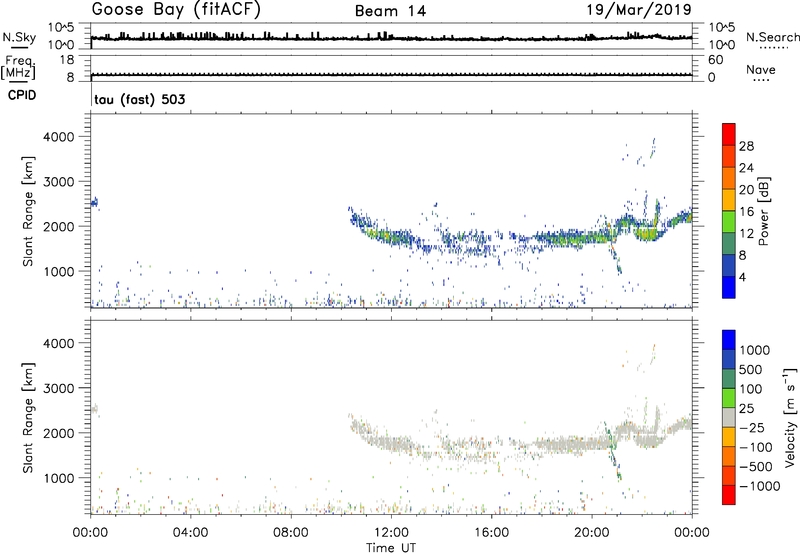Click the 'CPID' label
This screenshot has width=800, height=554.
coord(22,95)
